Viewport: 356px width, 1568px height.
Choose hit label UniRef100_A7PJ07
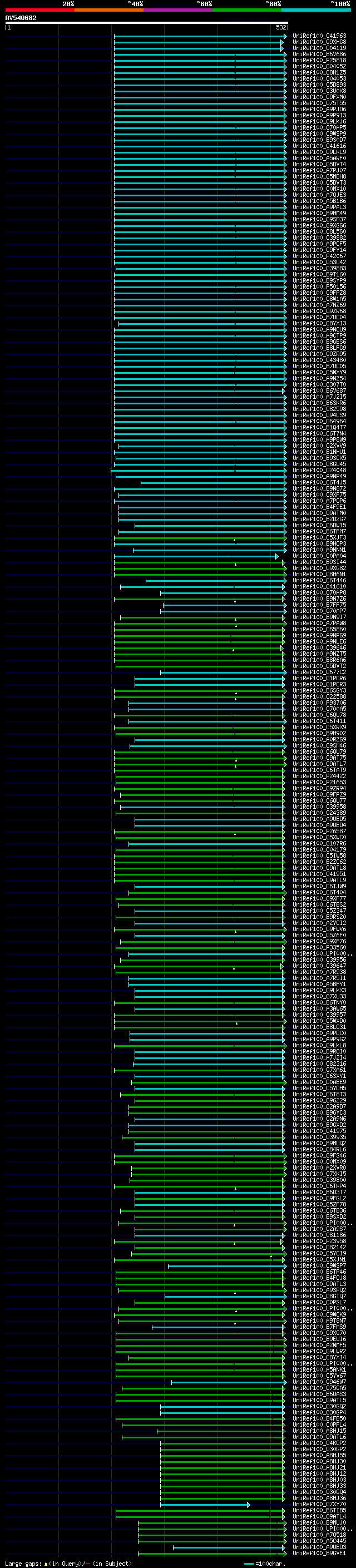(319, 170)
